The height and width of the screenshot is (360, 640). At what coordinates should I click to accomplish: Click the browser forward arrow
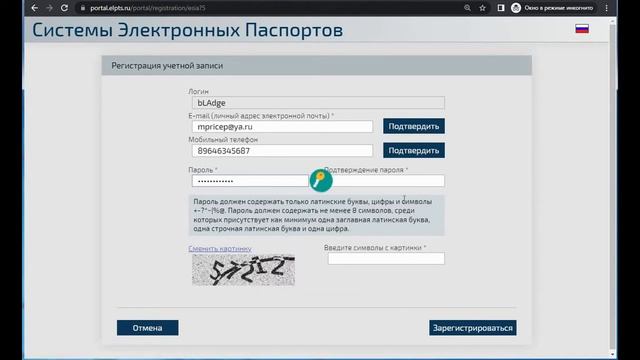click(49, 8)
